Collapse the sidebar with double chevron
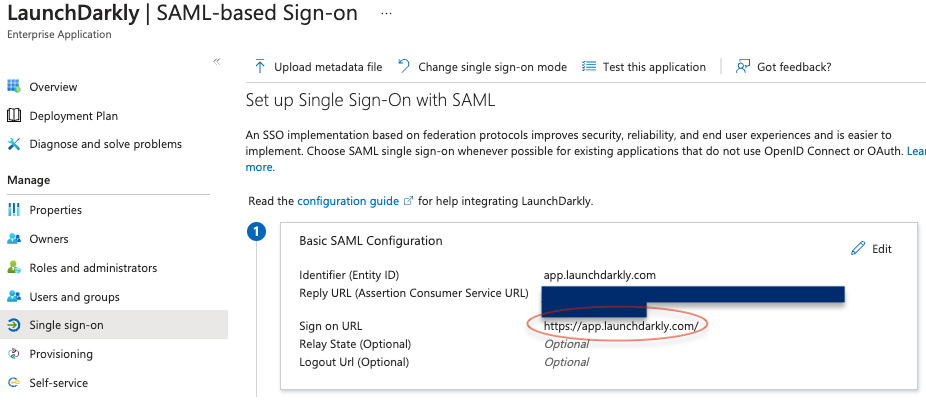The image size is (926, 403). click(217, 61)
